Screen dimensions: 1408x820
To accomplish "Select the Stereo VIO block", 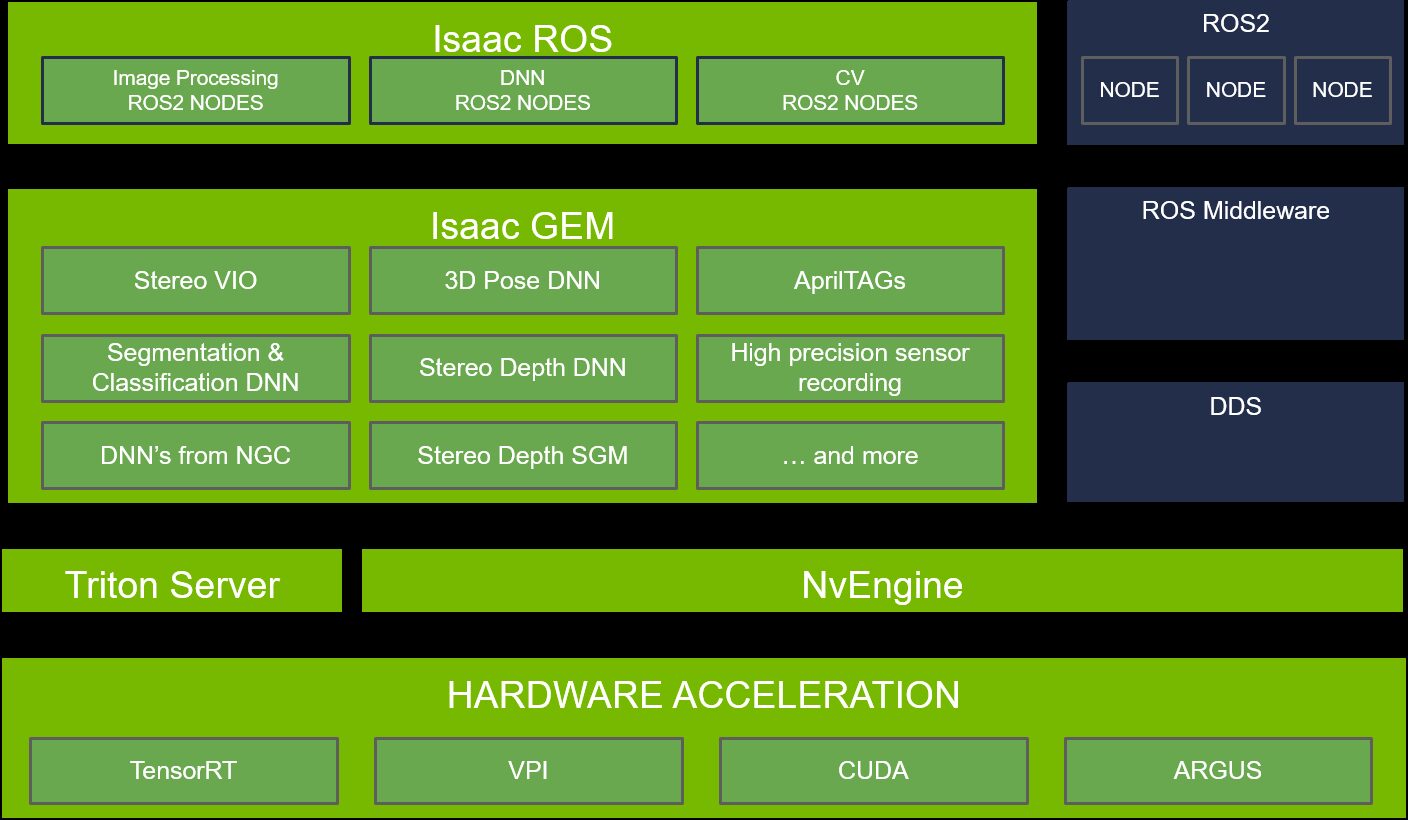I will pyautogui.click(x=195, y=280).
